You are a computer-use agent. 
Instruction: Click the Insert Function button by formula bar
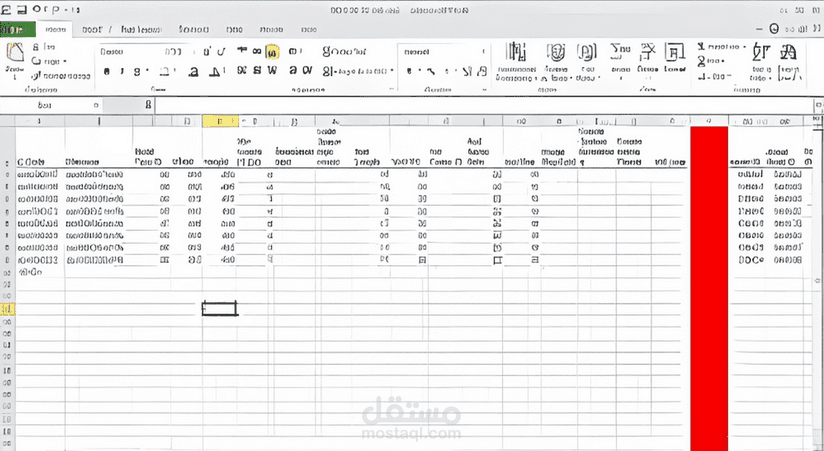click(149, 105)
